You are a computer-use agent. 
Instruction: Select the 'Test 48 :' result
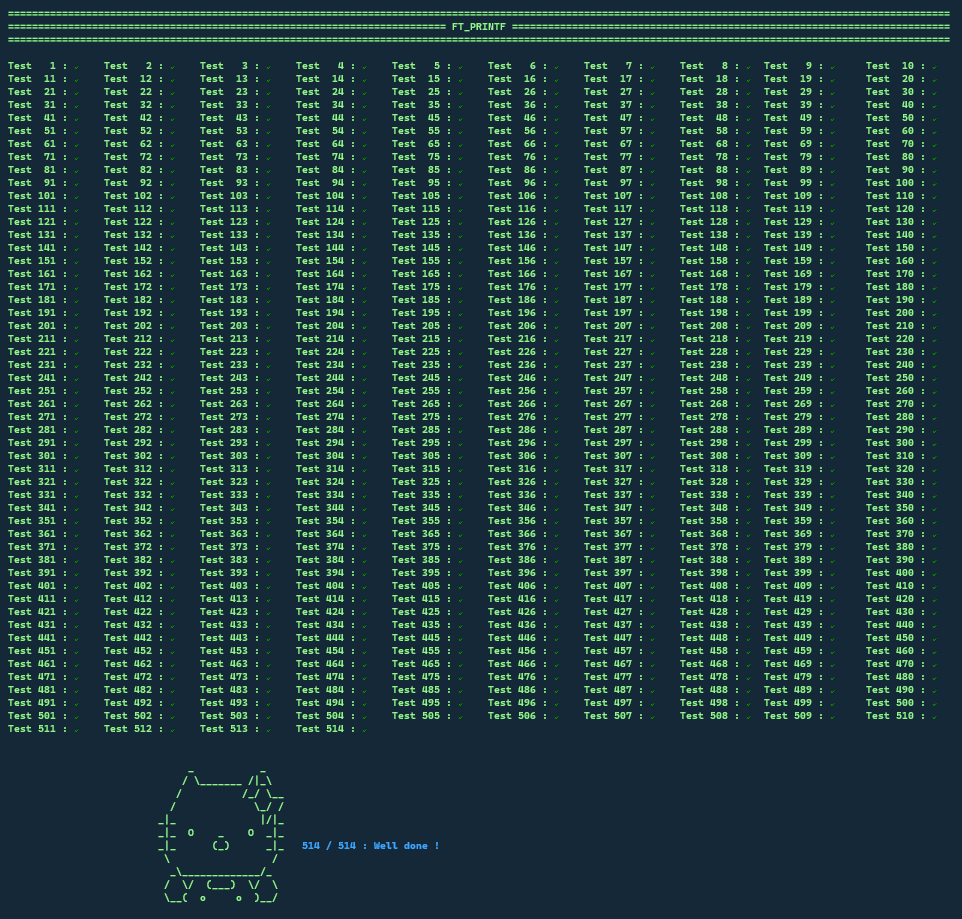709,118
